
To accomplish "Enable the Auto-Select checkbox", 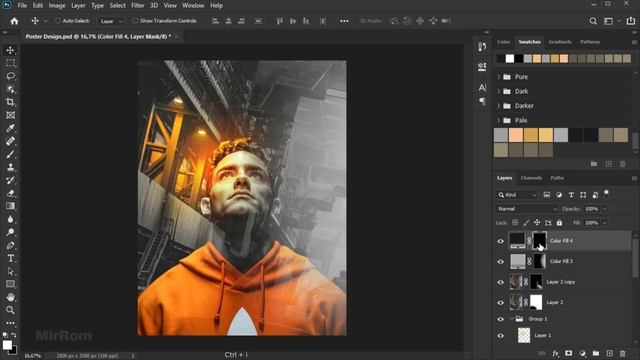I will pos(58,20).
